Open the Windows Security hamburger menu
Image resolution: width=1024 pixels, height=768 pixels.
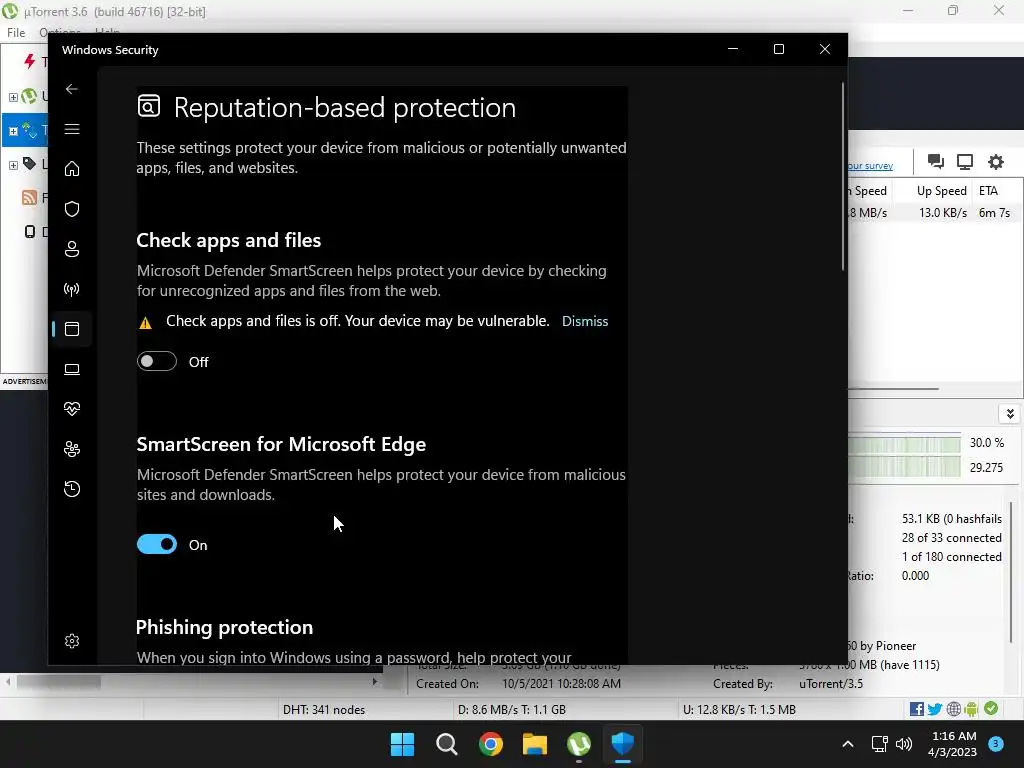click(72, 129)
